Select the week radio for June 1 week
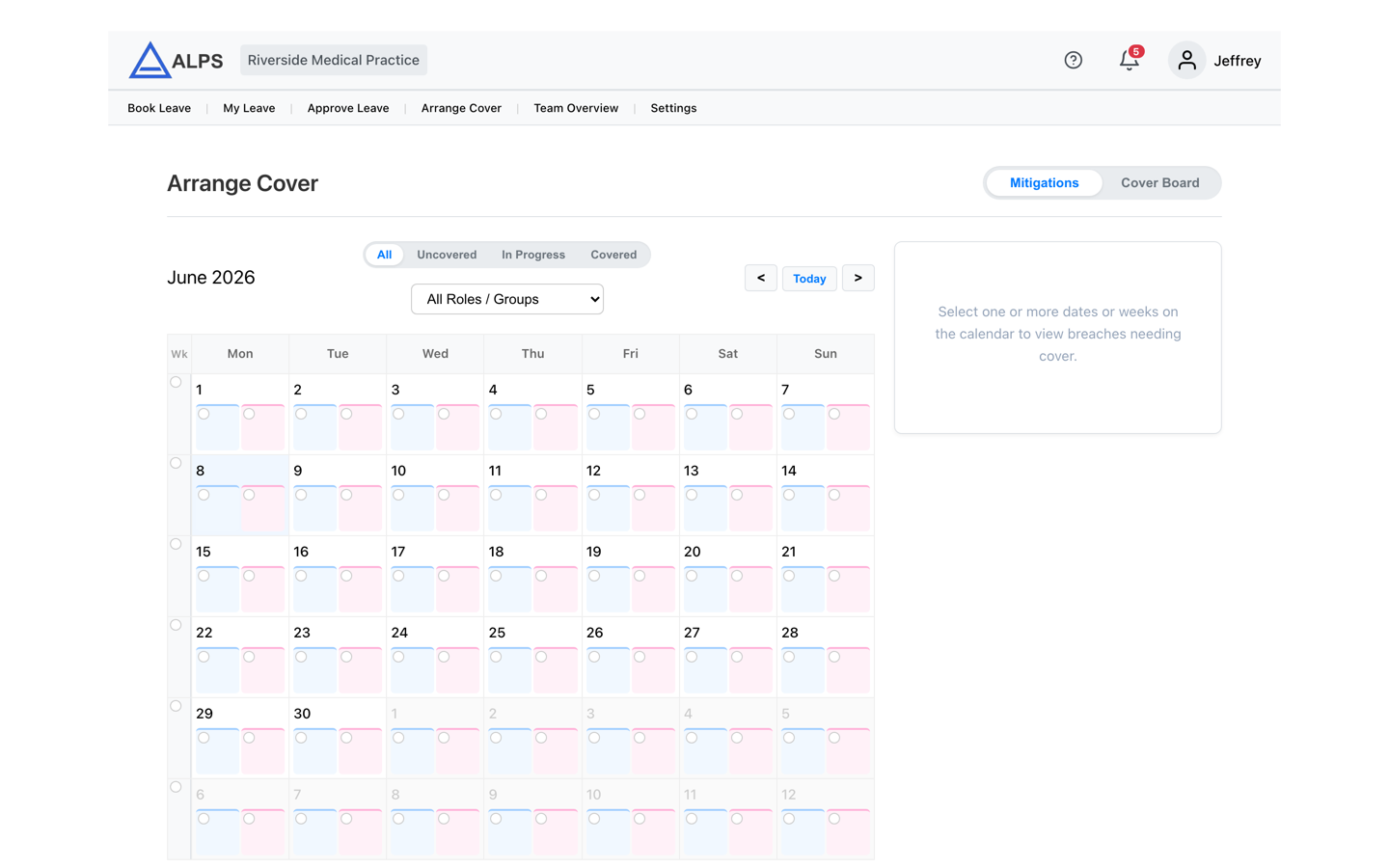Viewport: 1389px width, 868px height. point(176,382)
